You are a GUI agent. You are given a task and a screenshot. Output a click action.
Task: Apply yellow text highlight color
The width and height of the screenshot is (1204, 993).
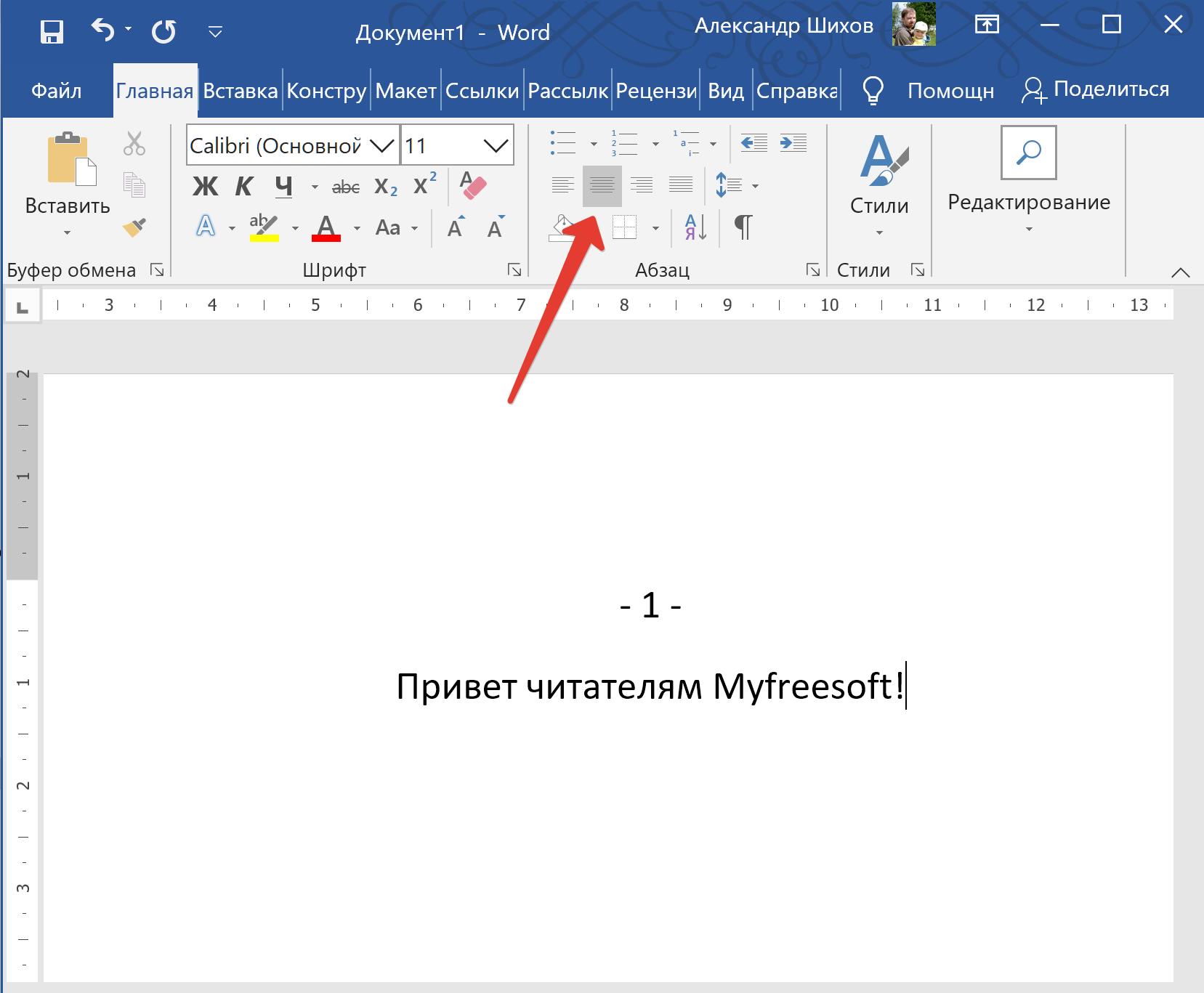click(264, 227)
